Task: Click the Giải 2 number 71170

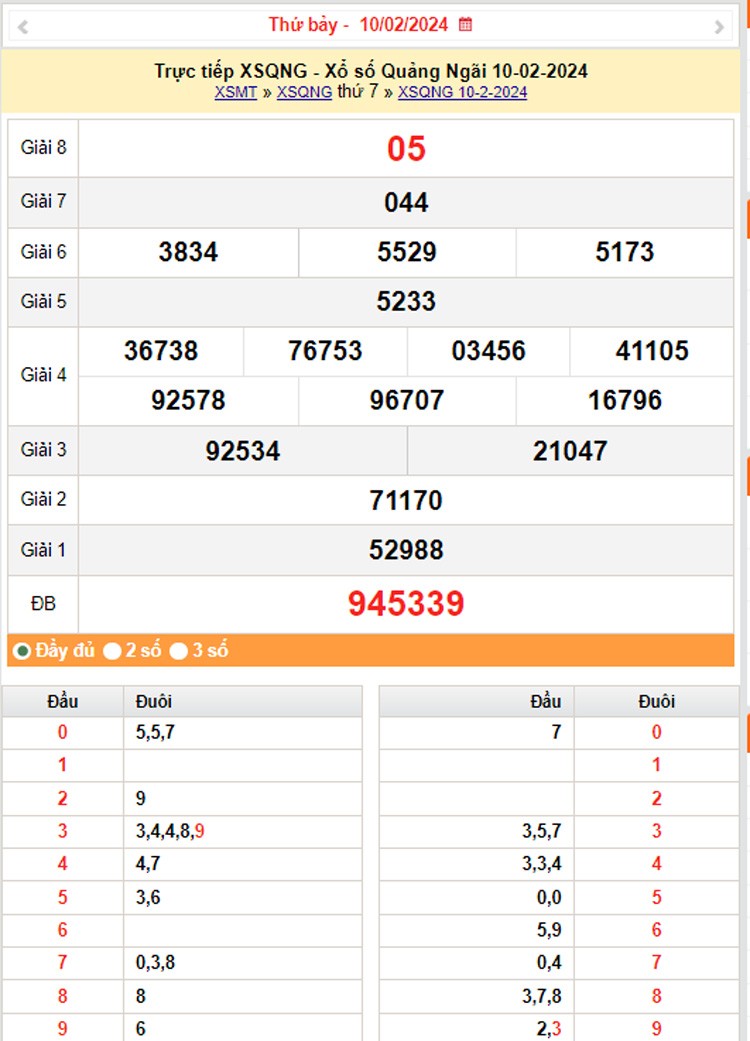Action: click(x=406, y=500)
